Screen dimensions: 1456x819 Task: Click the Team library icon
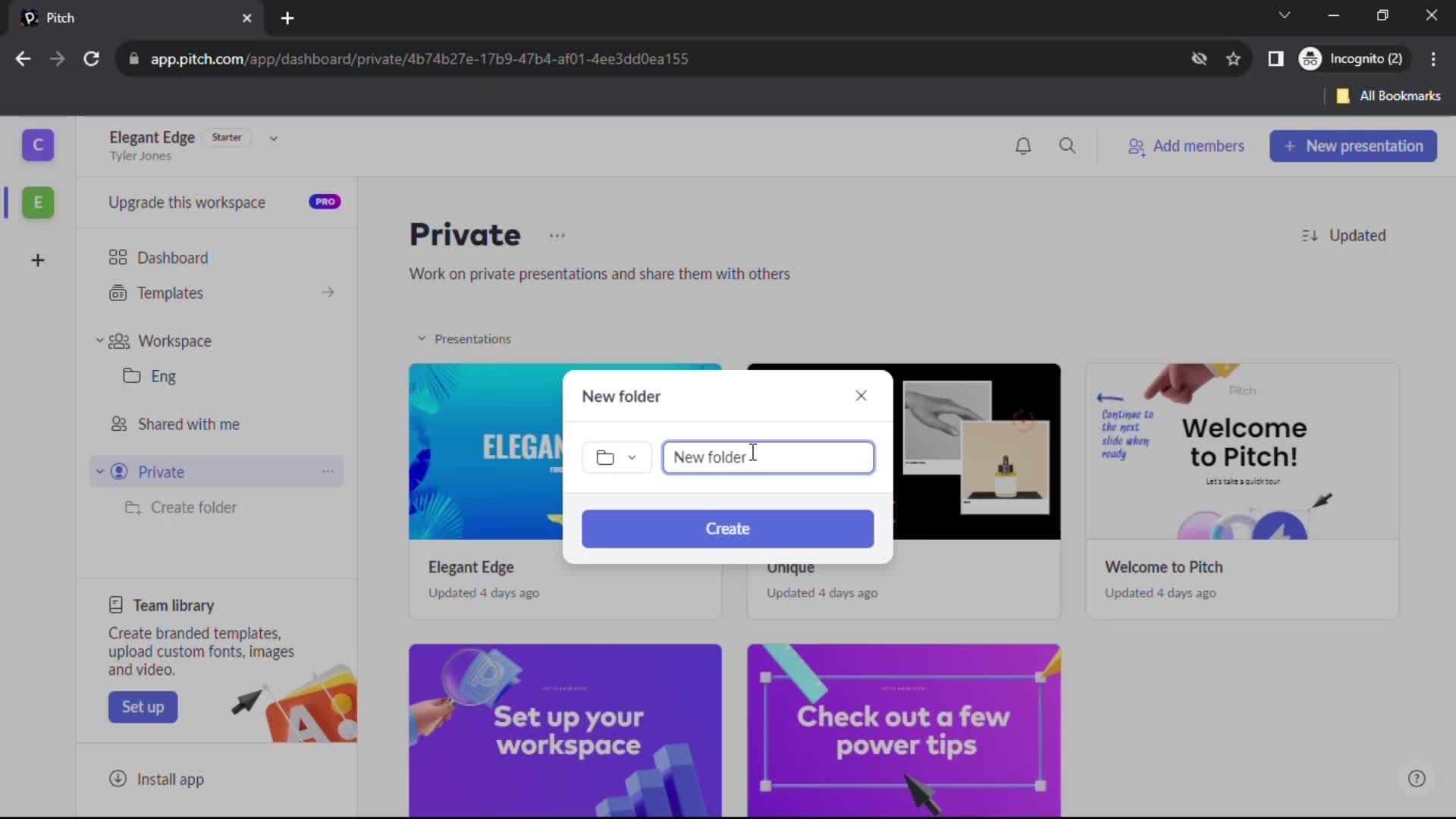[x=115, y=604]
